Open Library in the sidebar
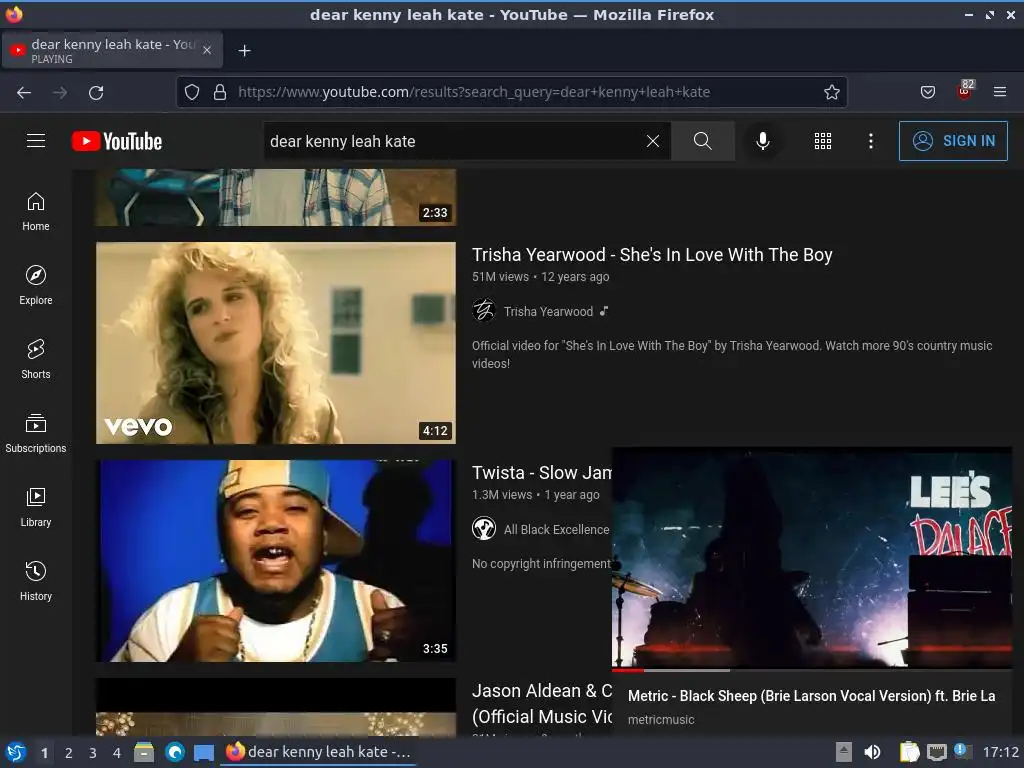Viewport: 1024px width, 768px height. click(36, 507)
